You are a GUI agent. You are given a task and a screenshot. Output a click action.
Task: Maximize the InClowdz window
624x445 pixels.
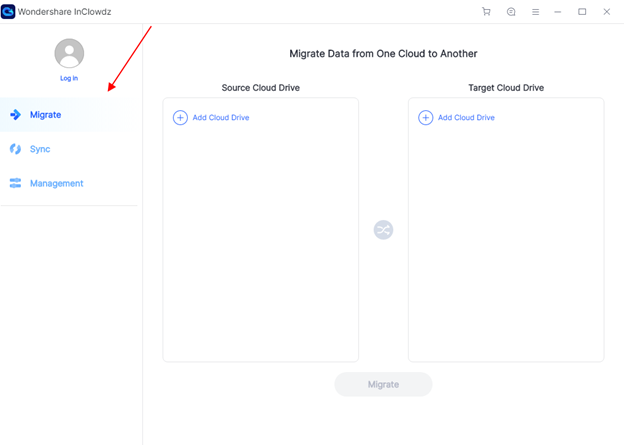point(582,12)
